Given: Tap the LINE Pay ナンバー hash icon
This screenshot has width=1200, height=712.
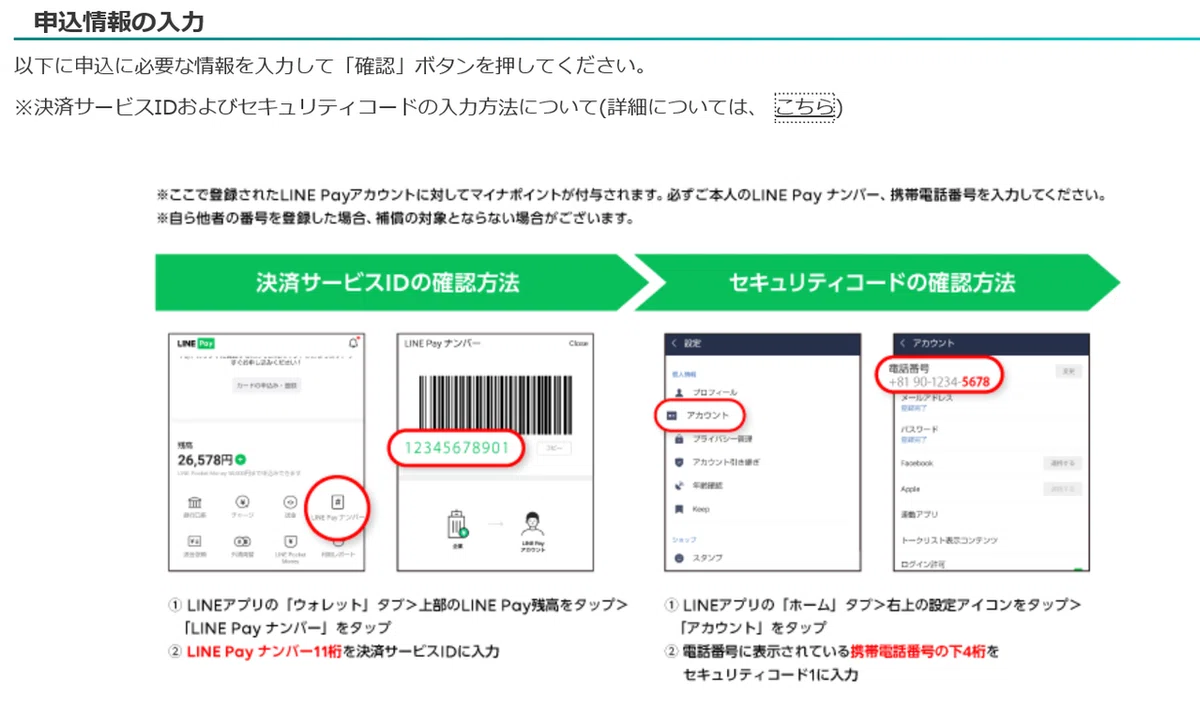Looking at the screenshot, I should (x=338, y=500).
